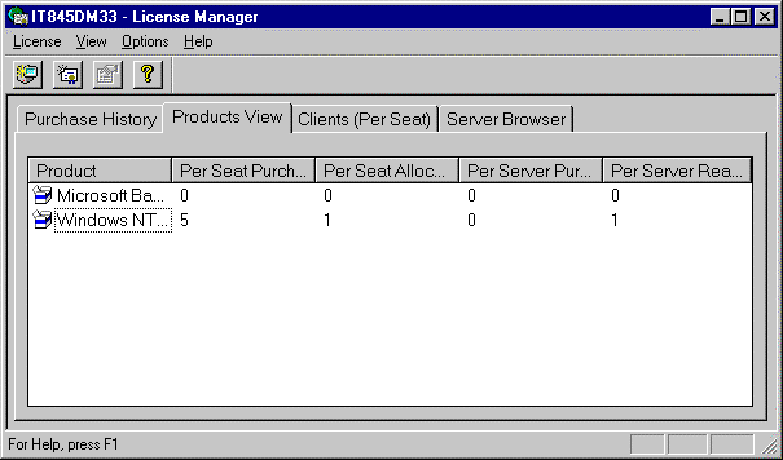Open the Server Browser tab
The width and height of the screenshot is (783, 460).
pyautogui.click(x=506, y=119)
